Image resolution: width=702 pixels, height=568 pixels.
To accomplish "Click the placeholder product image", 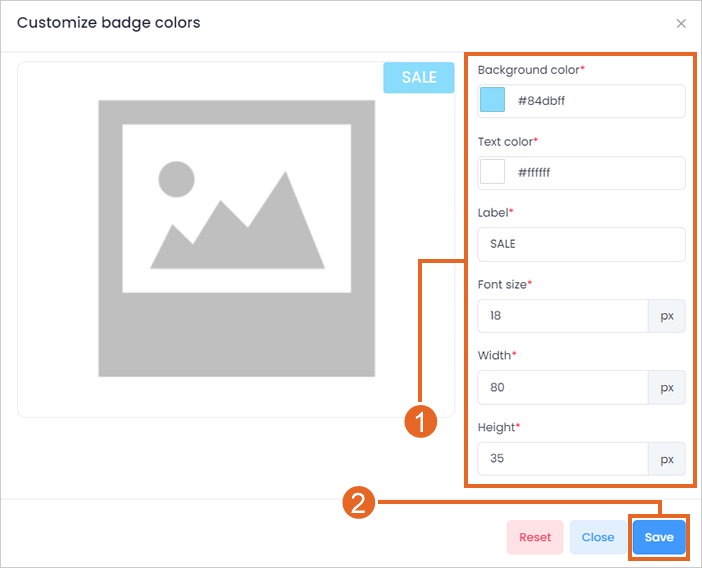I will pyautogui.click(x=236, y=238).
